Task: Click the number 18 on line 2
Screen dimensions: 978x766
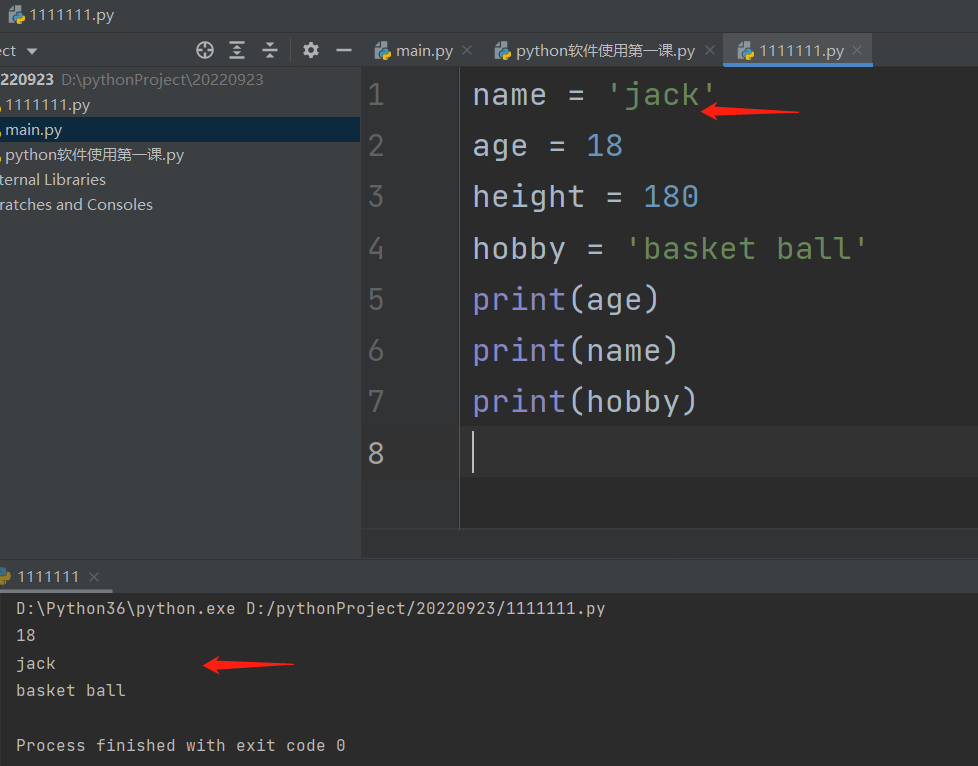Action: tap(604, 146)
